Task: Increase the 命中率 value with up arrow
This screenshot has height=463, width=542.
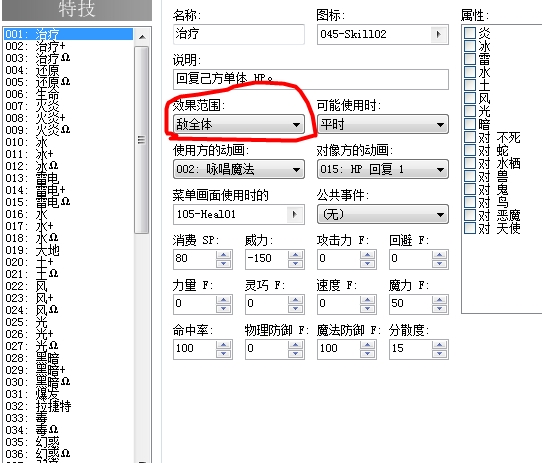Action: coord(223,345)
